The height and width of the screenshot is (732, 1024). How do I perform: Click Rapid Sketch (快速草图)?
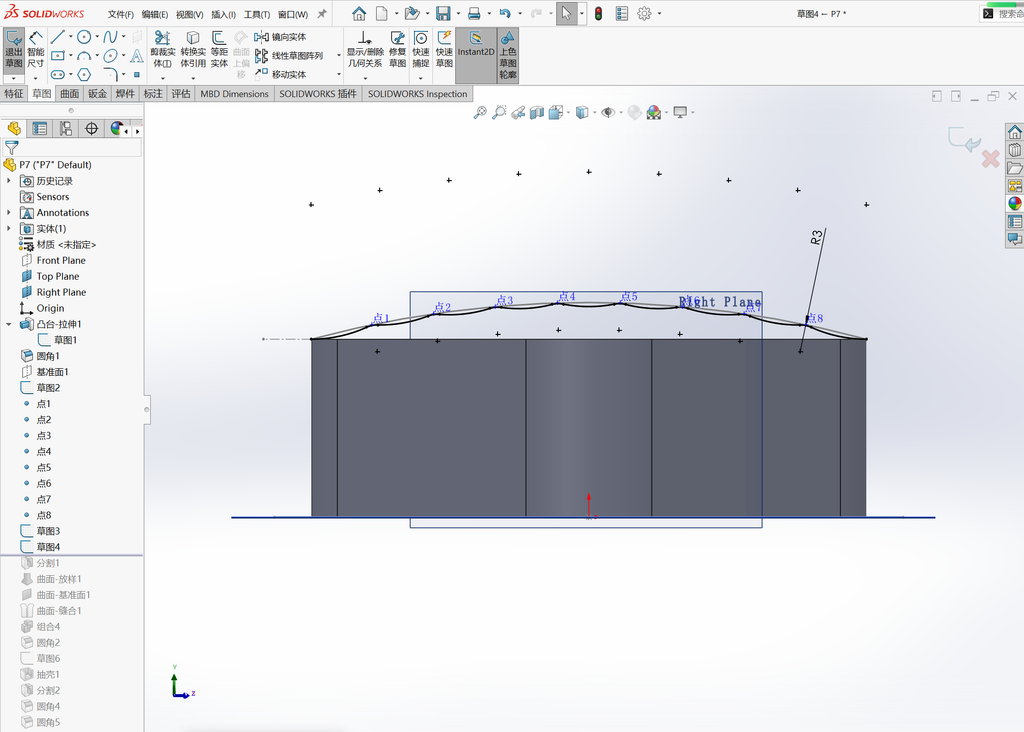click(445, 50)
